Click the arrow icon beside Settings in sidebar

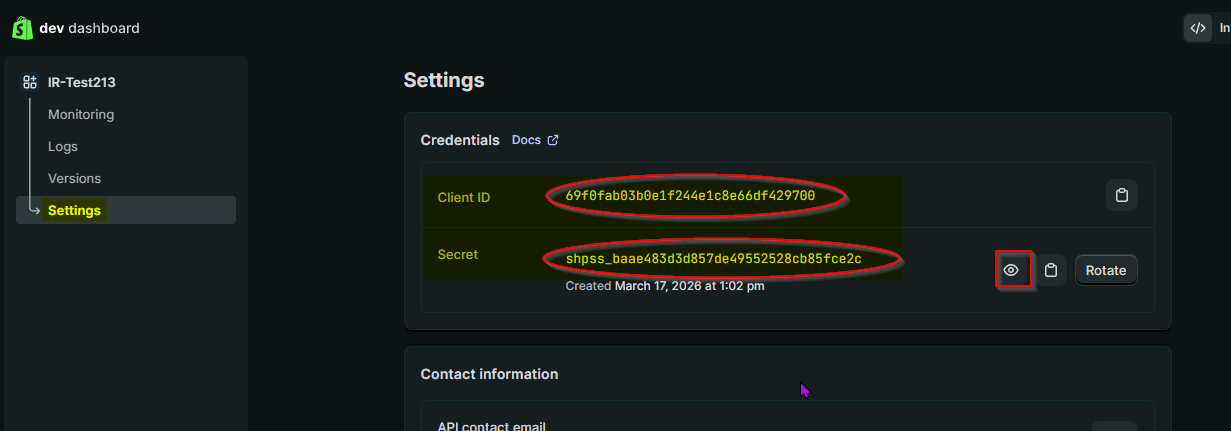35,210
